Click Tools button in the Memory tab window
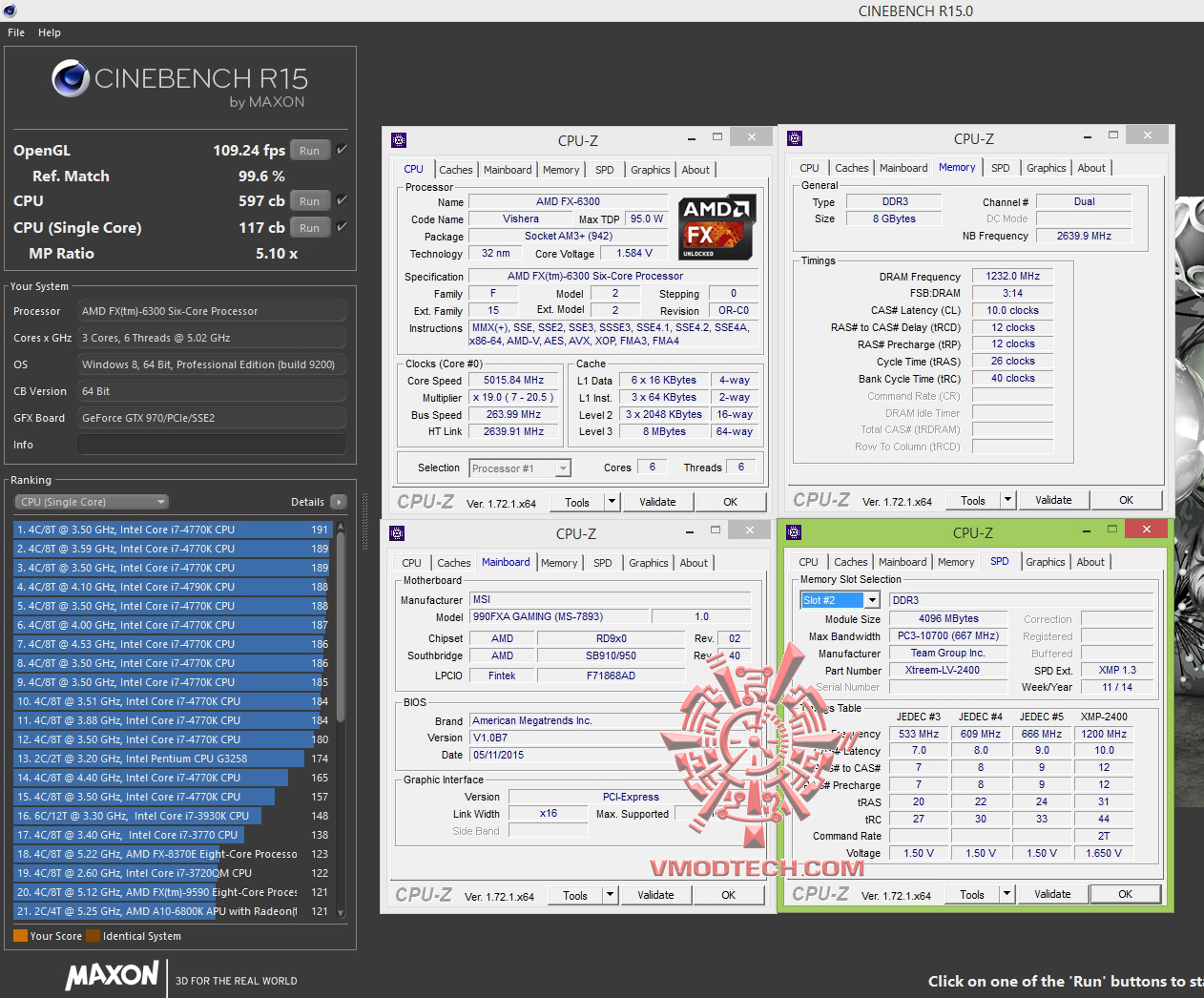The width and height of the screenshot is (1204, 998). pos(973,500)
